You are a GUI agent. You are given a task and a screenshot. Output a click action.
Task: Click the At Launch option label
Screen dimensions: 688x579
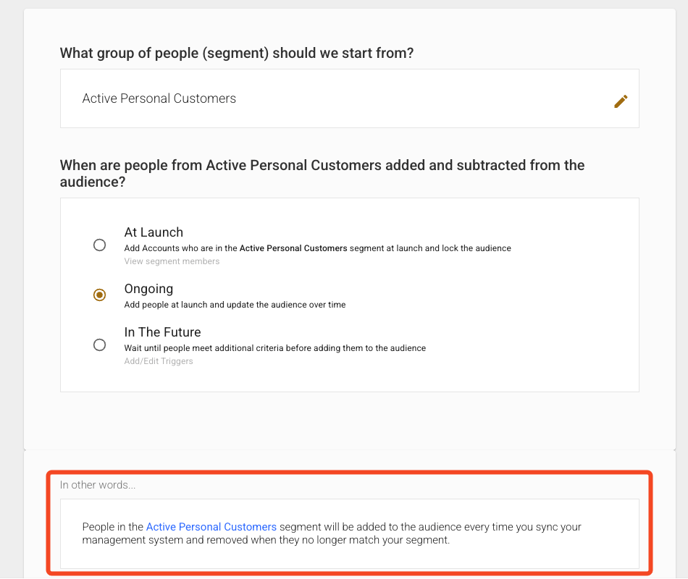153,232
